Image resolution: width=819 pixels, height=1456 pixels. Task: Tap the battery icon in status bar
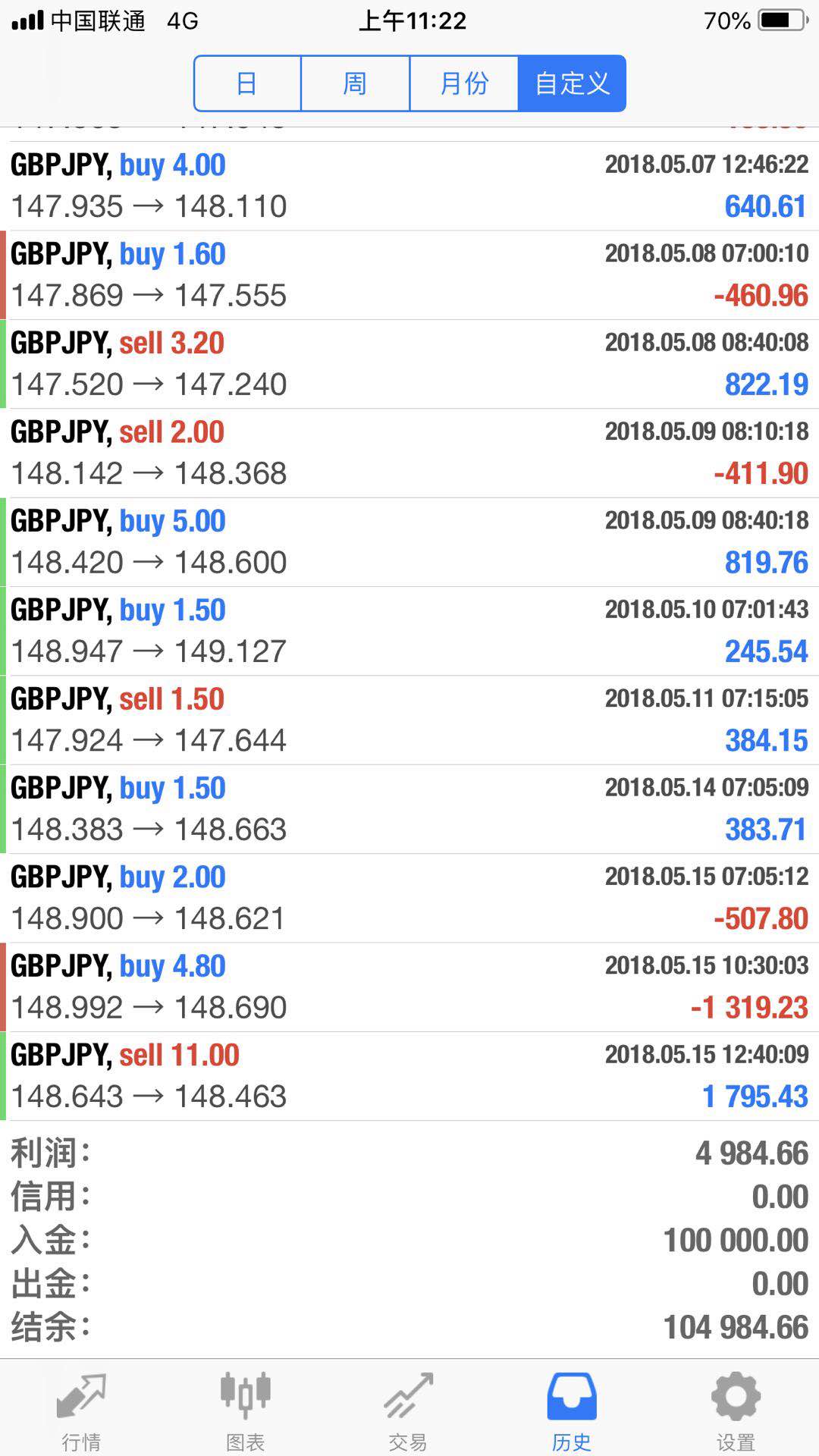click(x=784, y=20)
